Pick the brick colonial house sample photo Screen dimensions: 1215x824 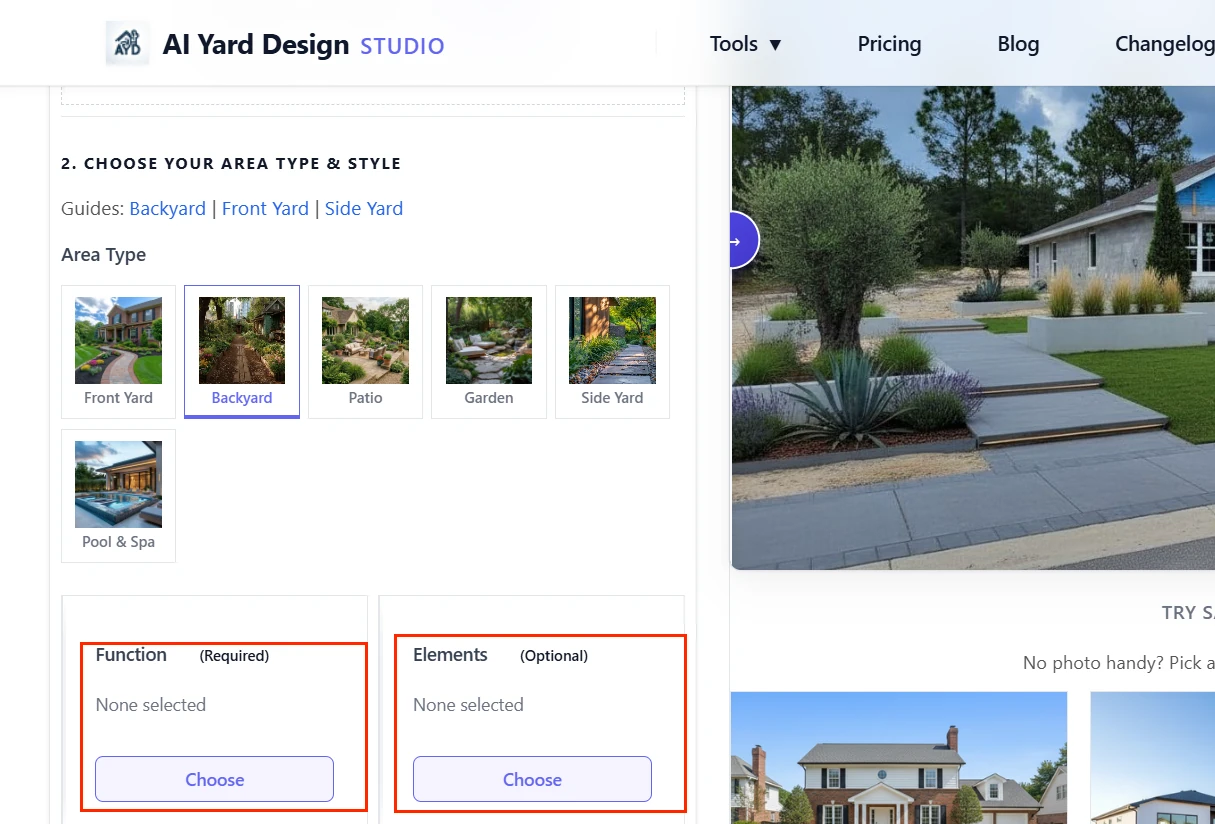(899, 758)
